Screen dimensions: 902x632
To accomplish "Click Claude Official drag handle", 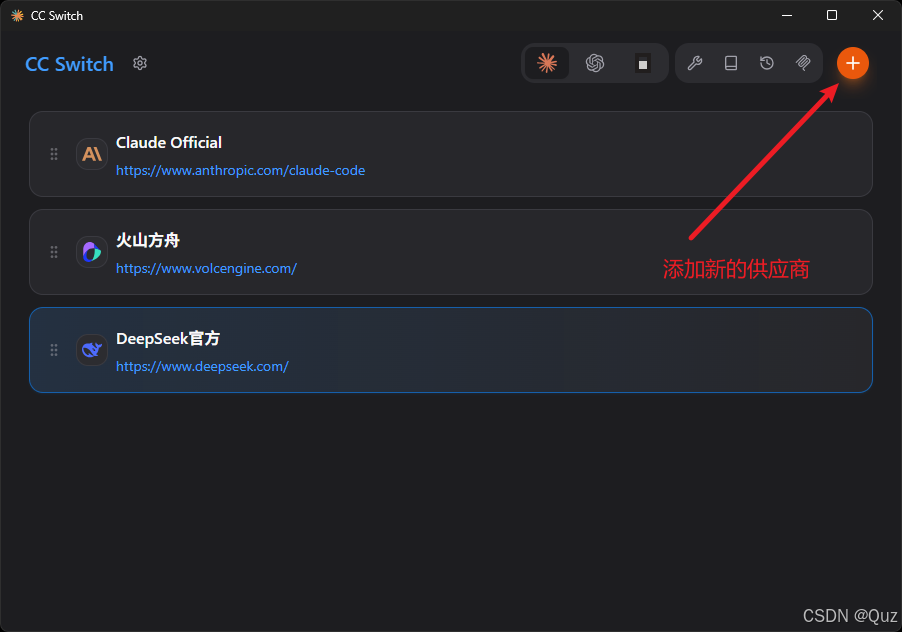I will pos(54,154).
